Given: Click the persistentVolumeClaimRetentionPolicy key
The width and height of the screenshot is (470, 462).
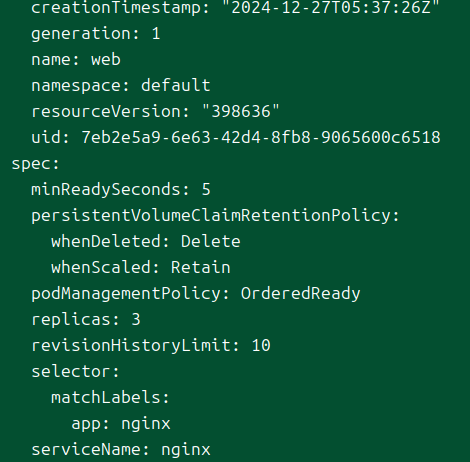Looking at the screenshot, I should coord(215,215).
